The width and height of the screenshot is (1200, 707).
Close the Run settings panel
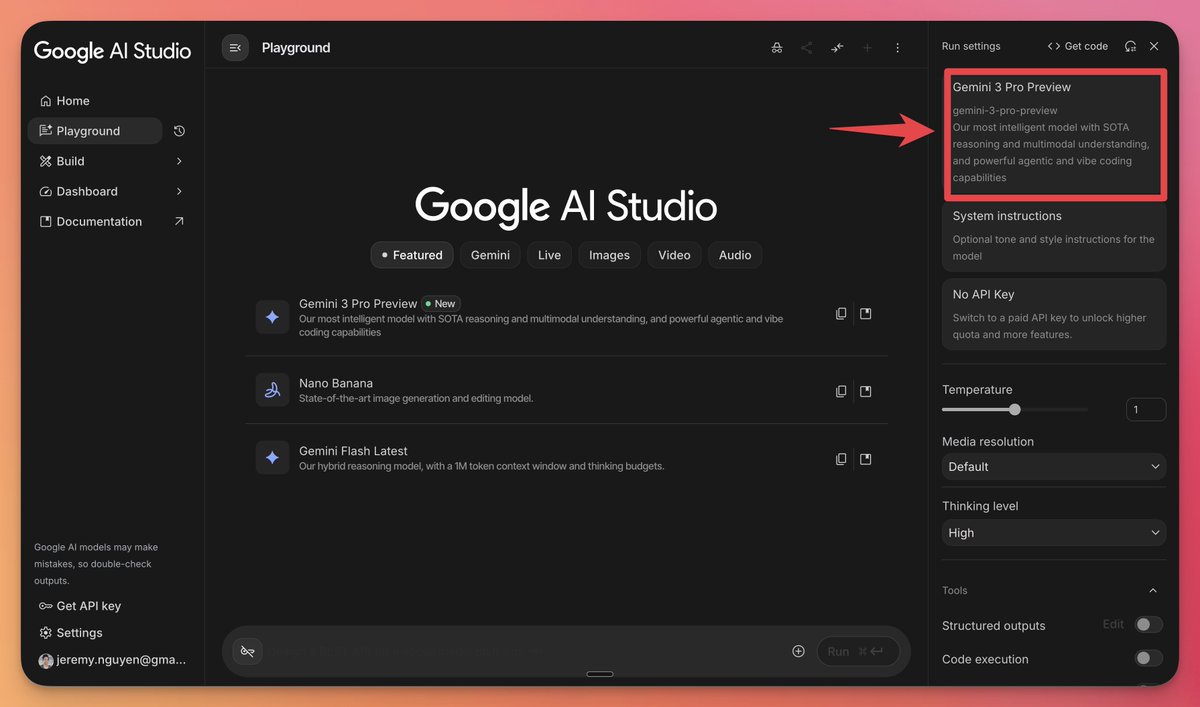[x=1154, y=46]
